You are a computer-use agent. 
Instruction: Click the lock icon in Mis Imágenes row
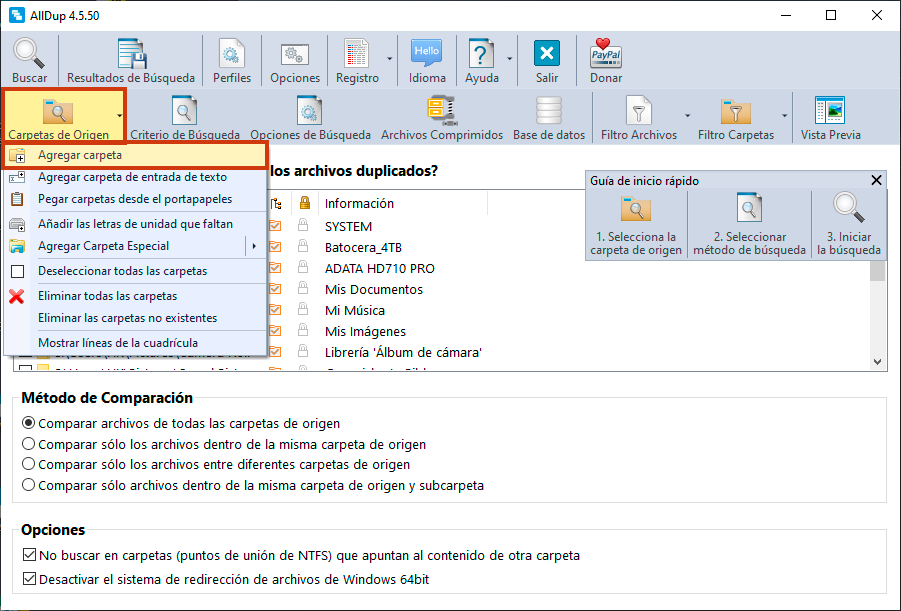tap(303, 330)
